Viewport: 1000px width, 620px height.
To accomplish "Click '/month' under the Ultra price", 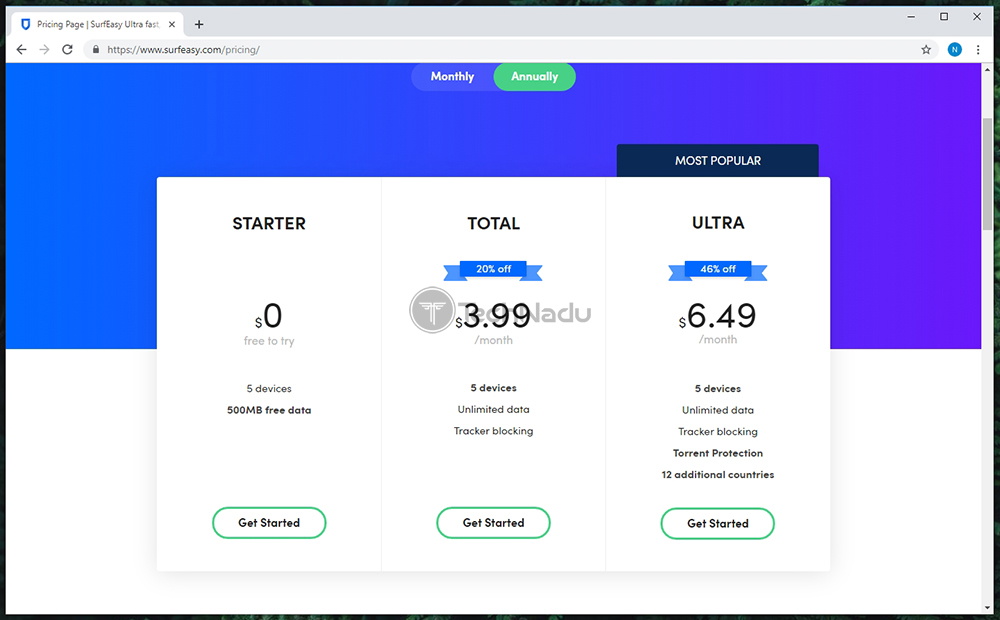I will 718,340.
